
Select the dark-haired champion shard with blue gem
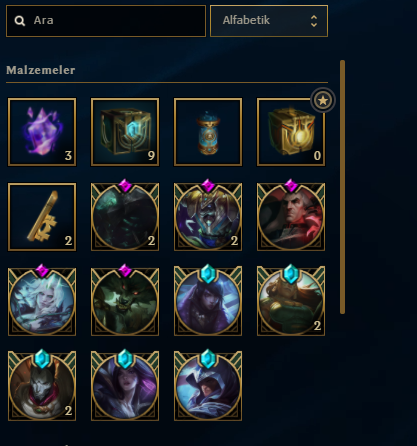(208, 302)
